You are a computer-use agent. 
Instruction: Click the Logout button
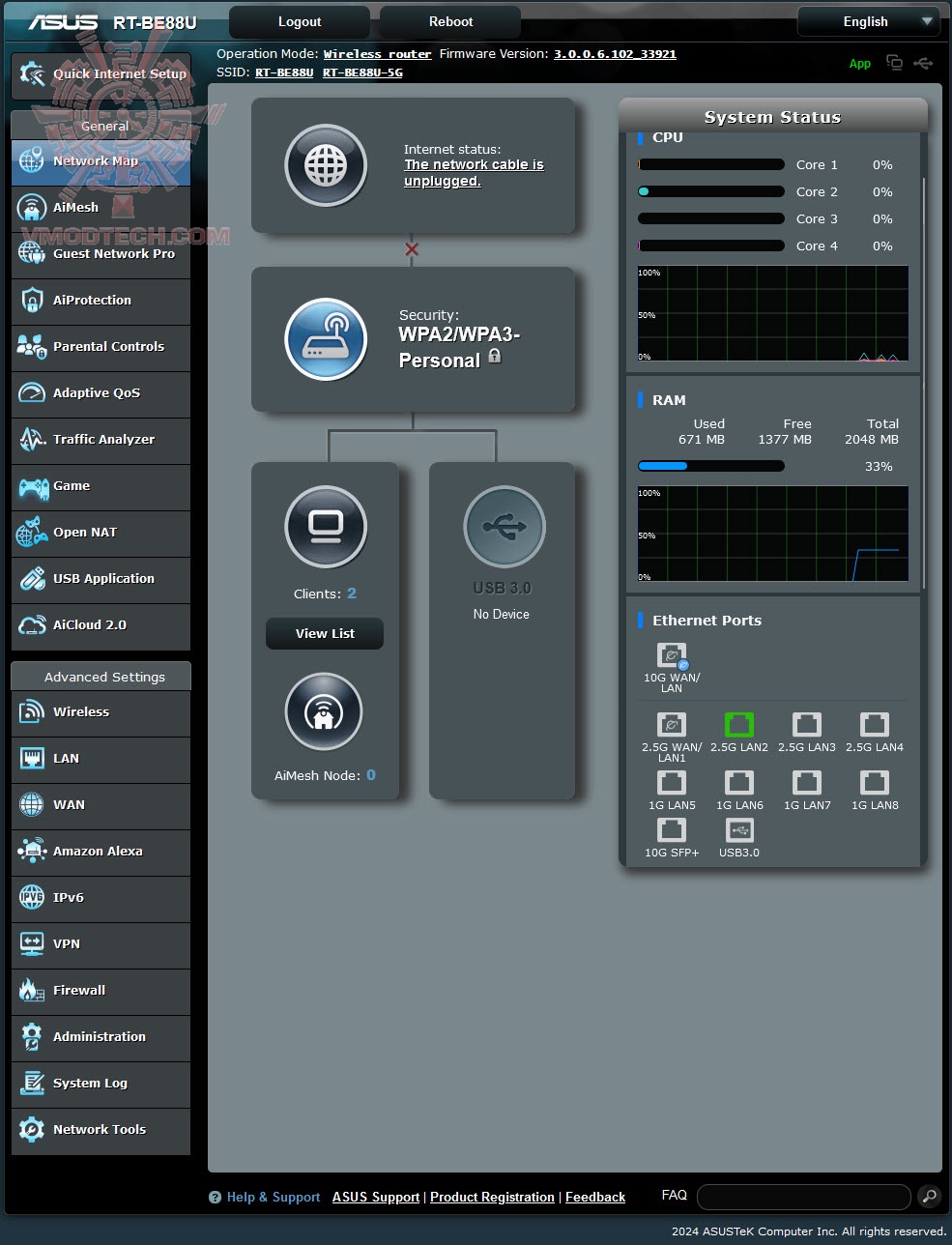pos(300,21)
